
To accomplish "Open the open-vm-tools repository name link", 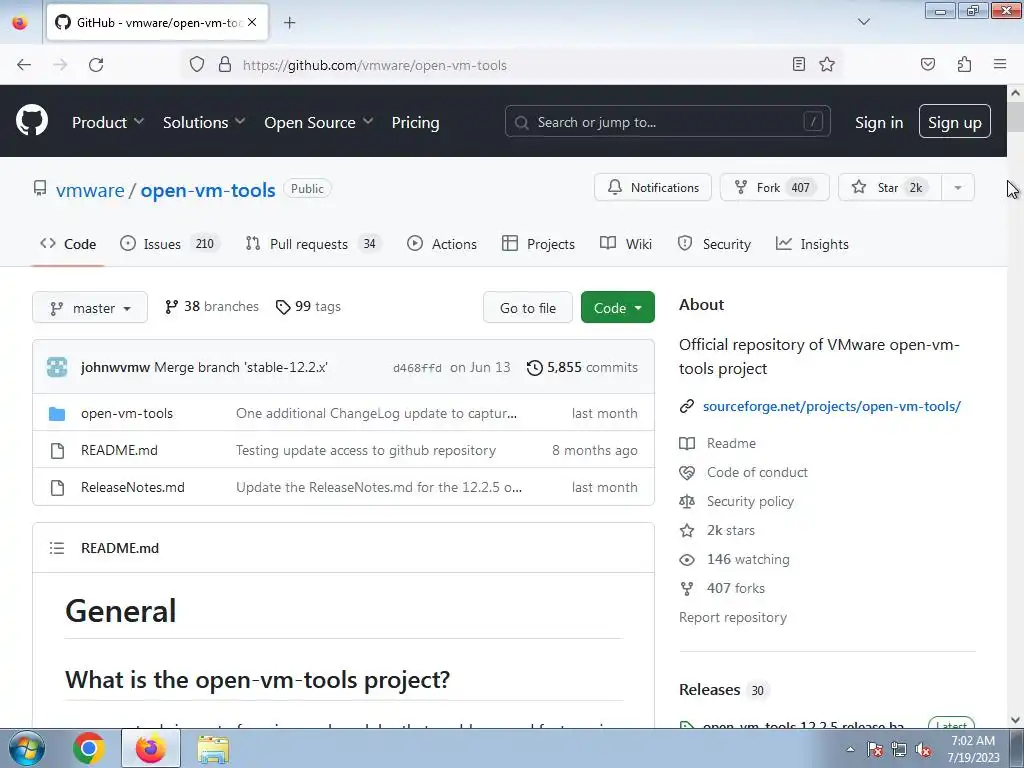I will (x=208, y=190).
